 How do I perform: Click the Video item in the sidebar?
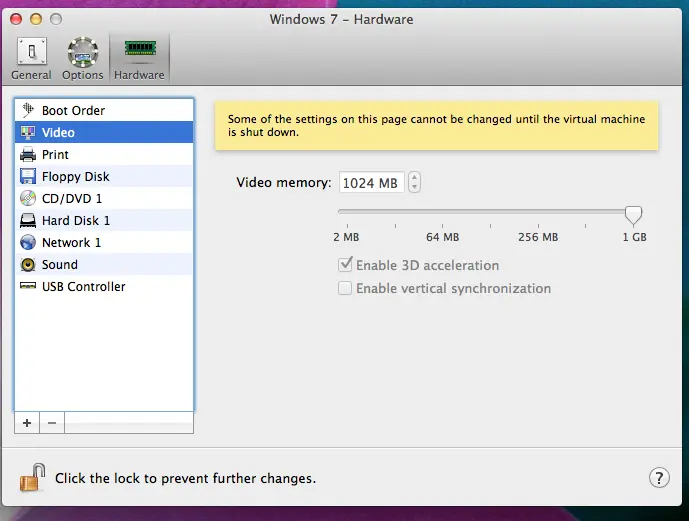(58, 132)
